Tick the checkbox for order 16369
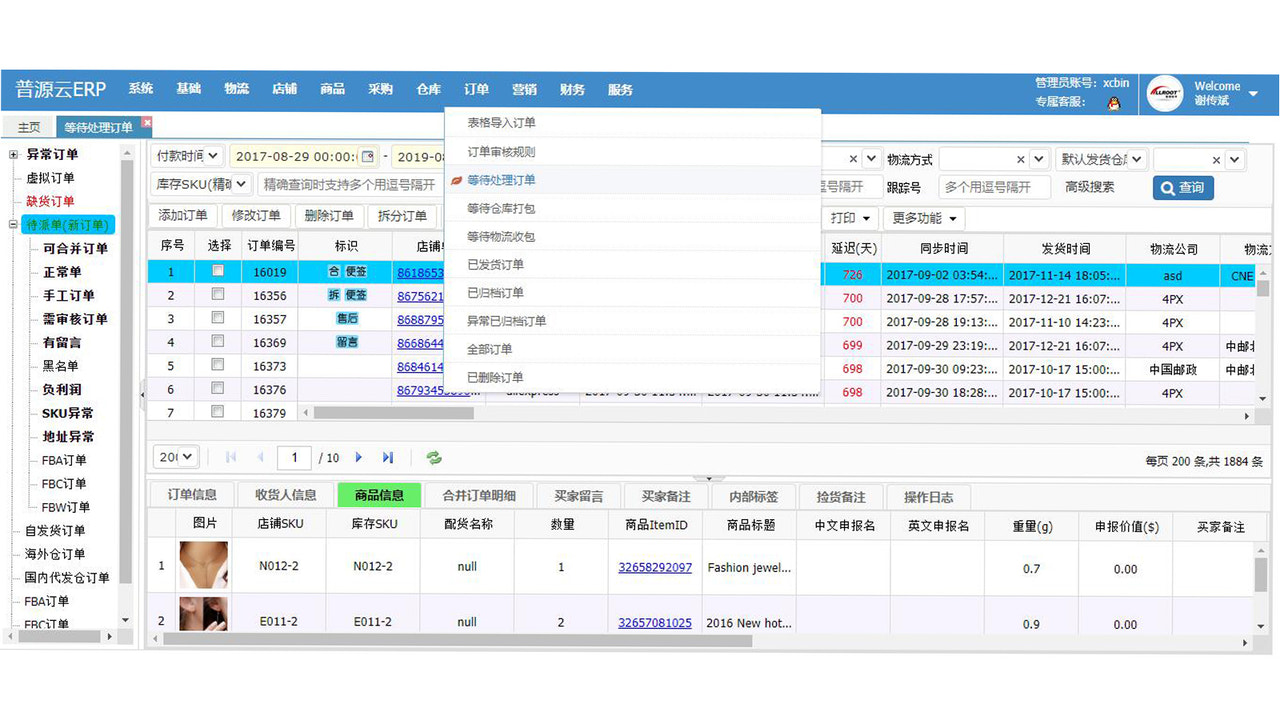 pyautogui.click(x=218, y=341)
